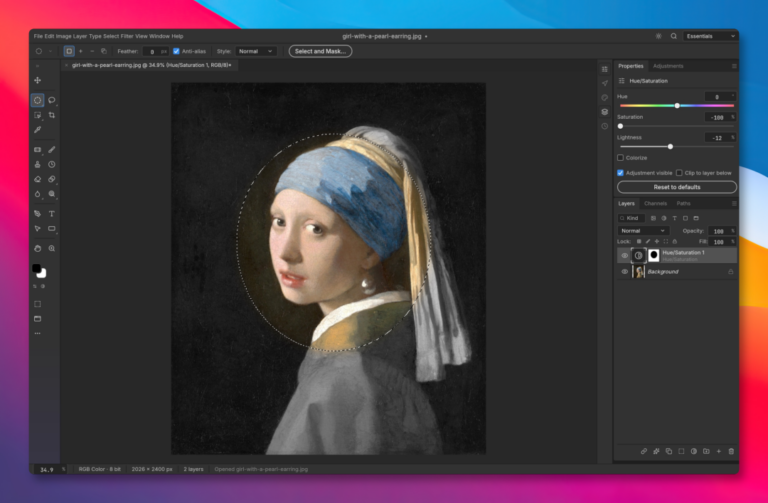The height and width of the screenshot is (503, 768).
Task: Click the link layers chain icon
Action: (644, 451)
